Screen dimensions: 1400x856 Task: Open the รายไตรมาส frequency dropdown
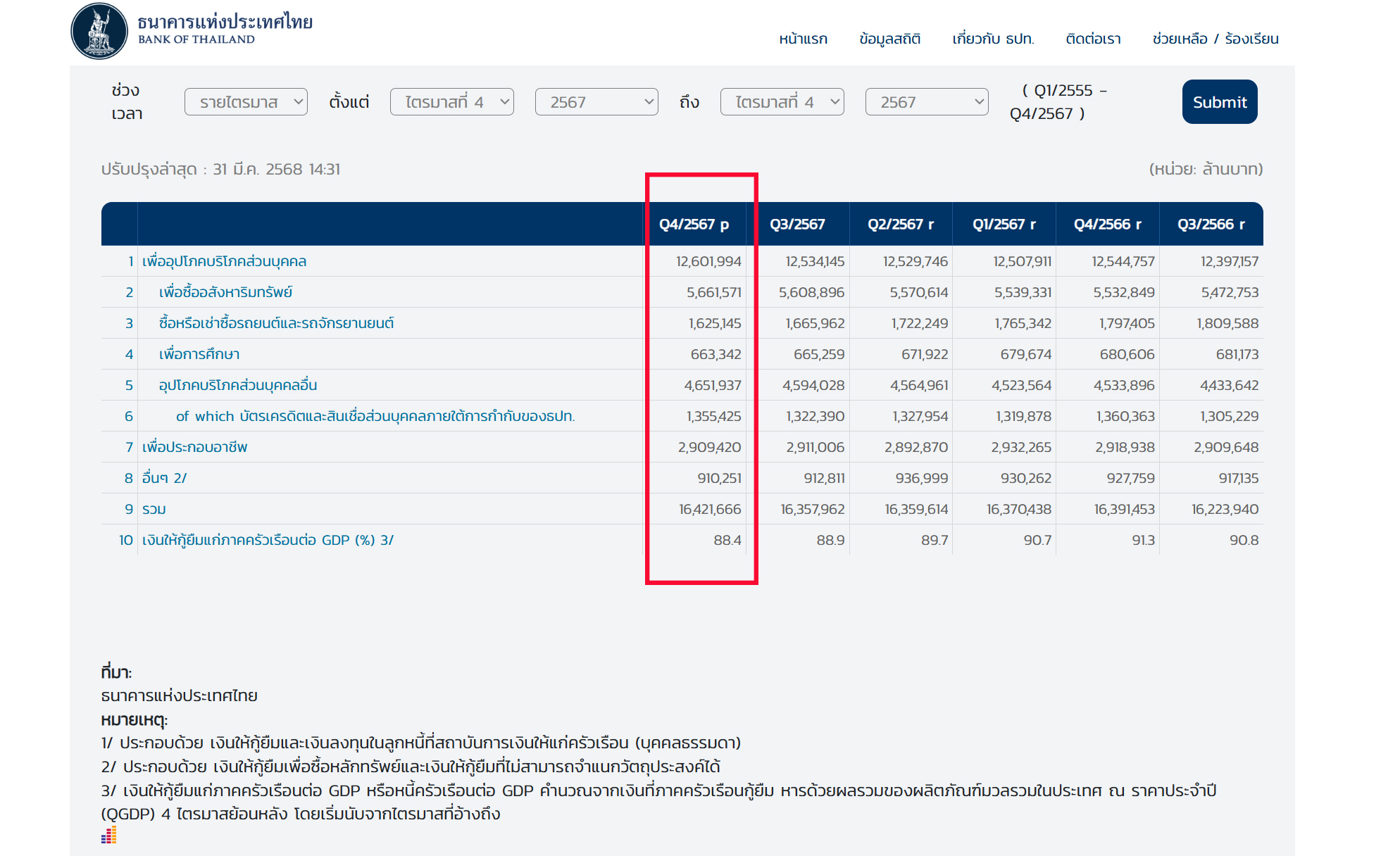[x=246, y=102]
